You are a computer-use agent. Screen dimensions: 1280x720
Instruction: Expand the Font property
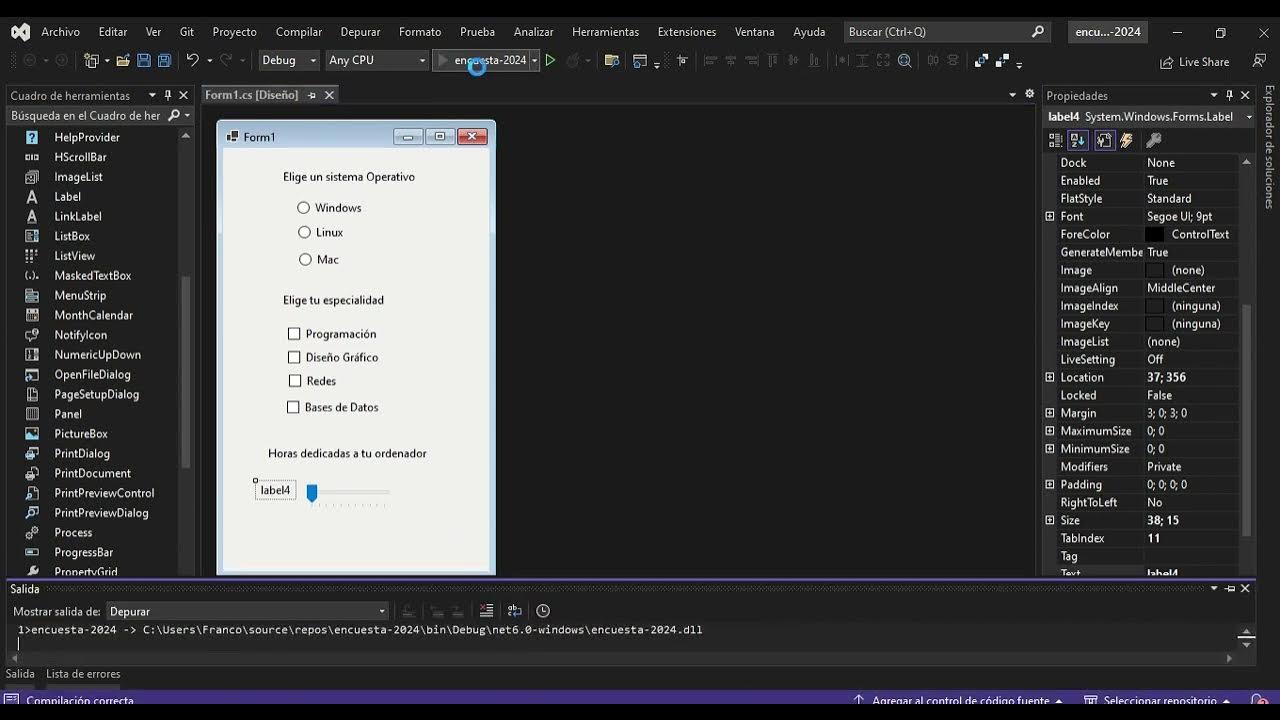coord(1050,216)
